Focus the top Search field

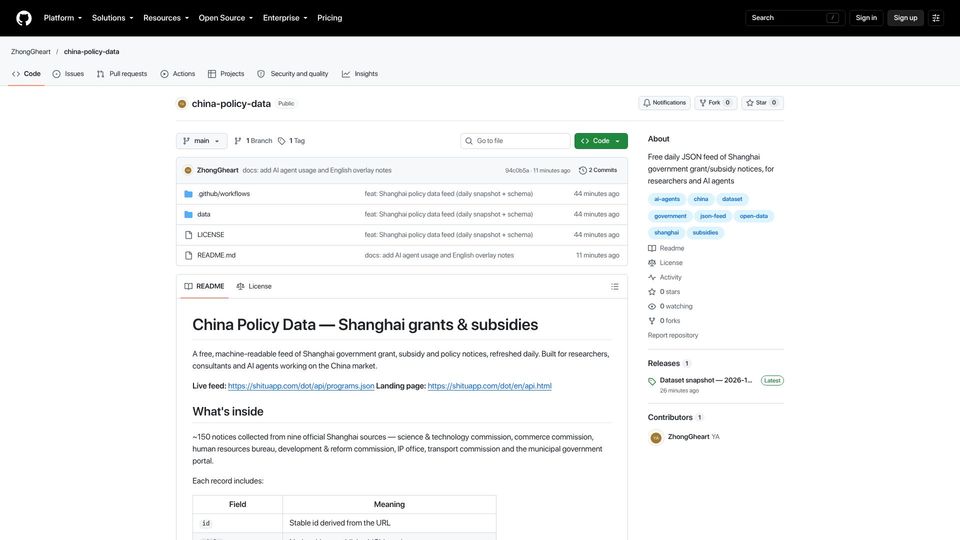pyautogui.click(x=795, y=18)
